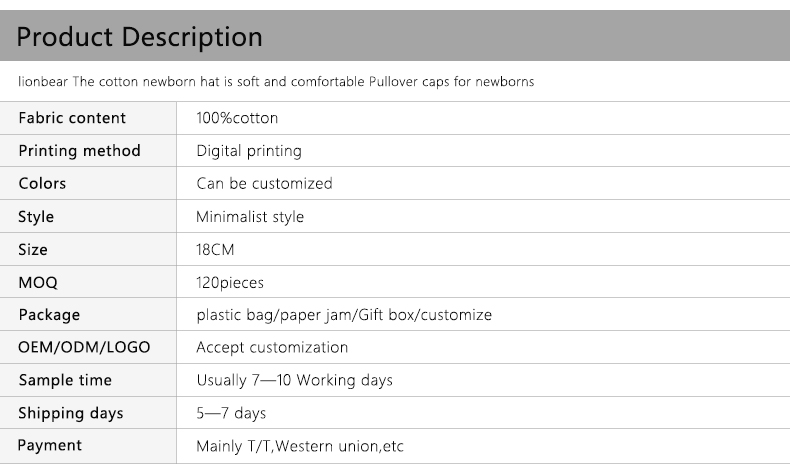Click the 120pieces value

coord(230,283)
